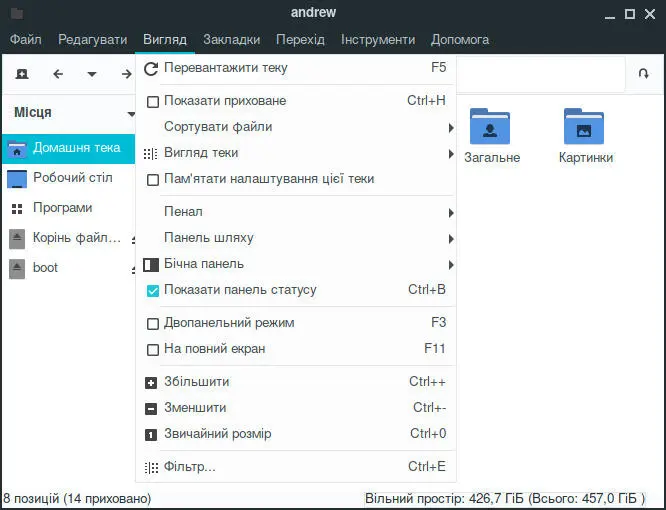Select the boot volume label
Image resolution: width=666 pixels, height=510 pixels.
[x=45, y=268]
